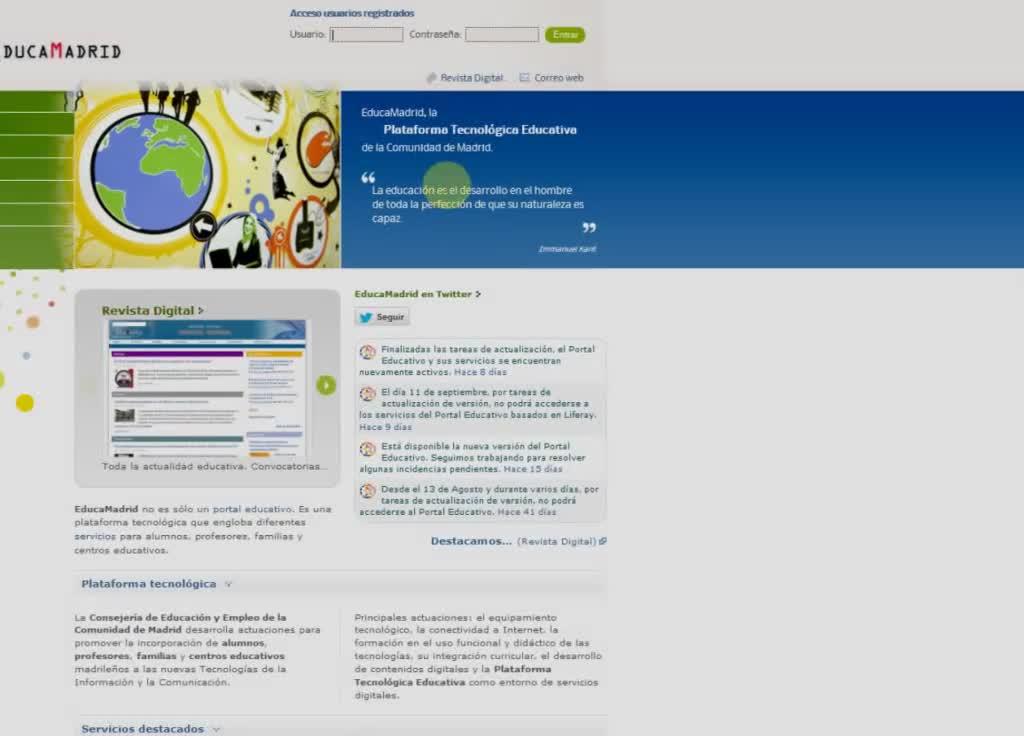Image resolution: width=1024 pixels, height=736 pixels.
Task: Click the green next-slide arrow button
Action: coord(326,385)
